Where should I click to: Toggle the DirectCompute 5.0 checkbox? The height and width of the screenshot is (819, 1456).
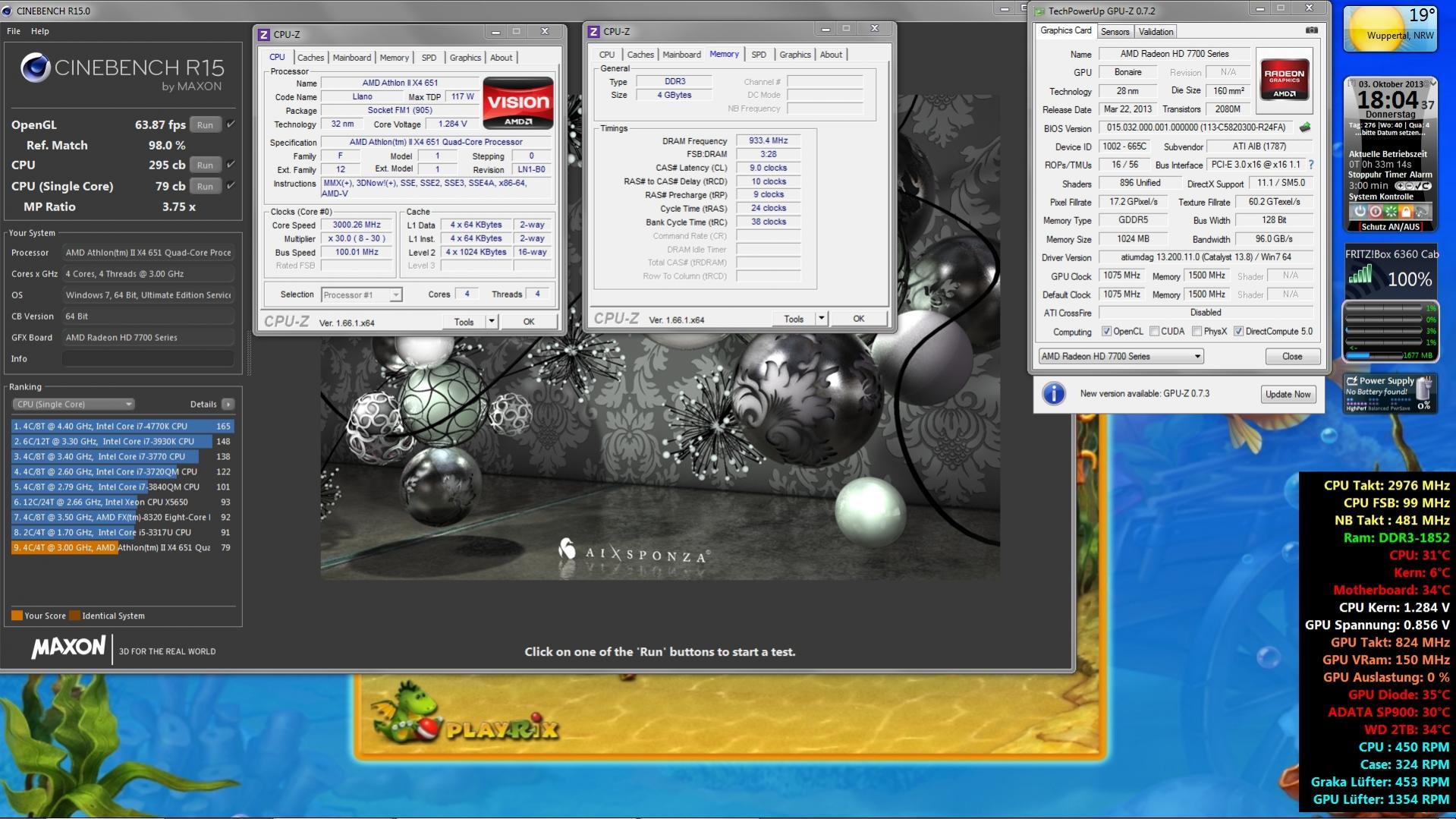(x=1238, y=331)
